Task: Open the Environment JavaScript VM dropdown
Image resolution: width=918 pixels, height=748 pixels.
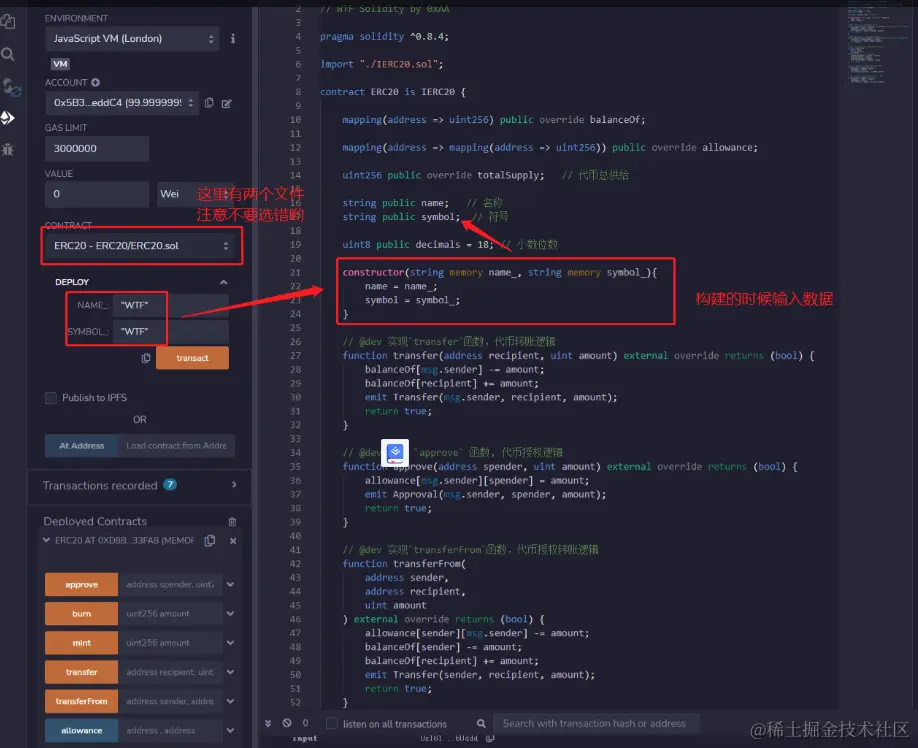Action: (132, 39)
